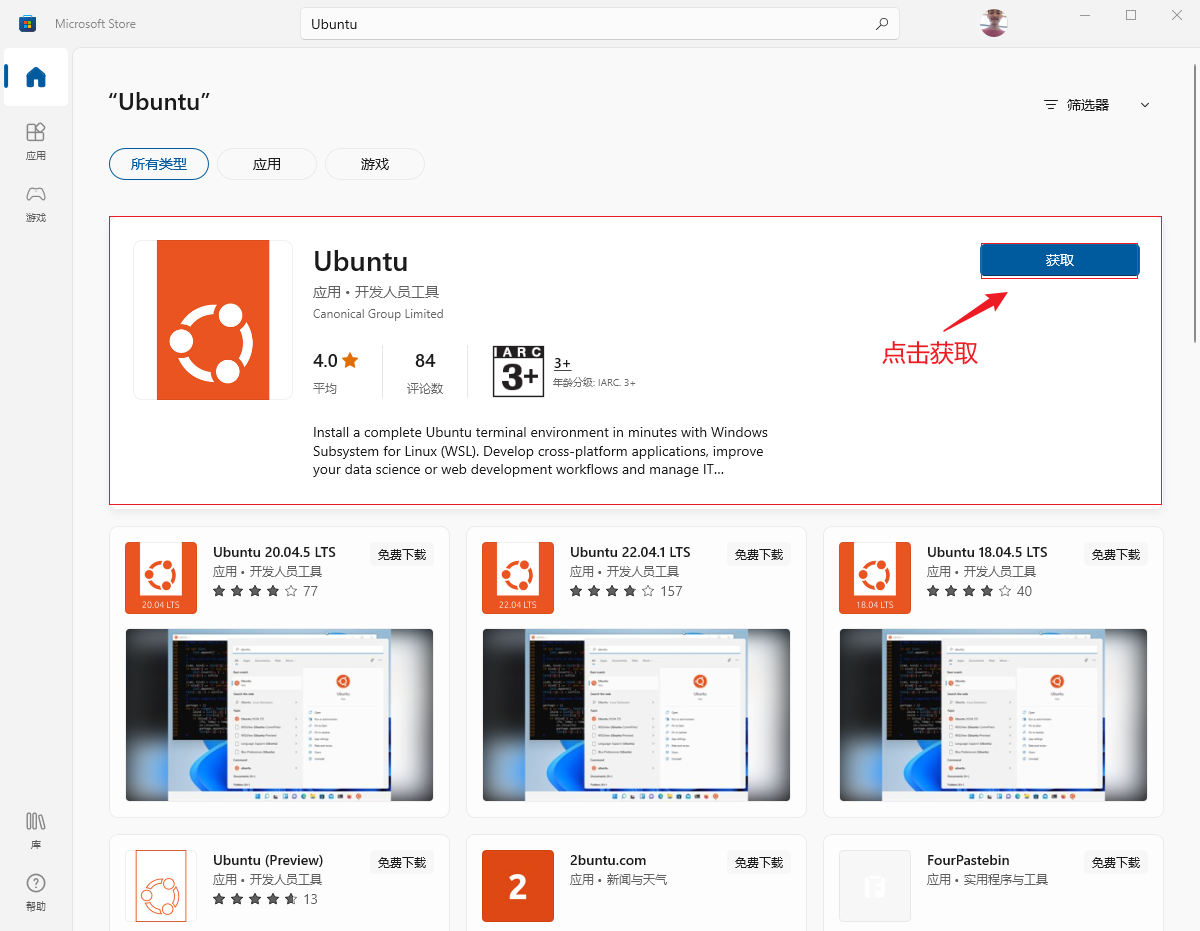Open the 3+ age rating link

point(562,364)
